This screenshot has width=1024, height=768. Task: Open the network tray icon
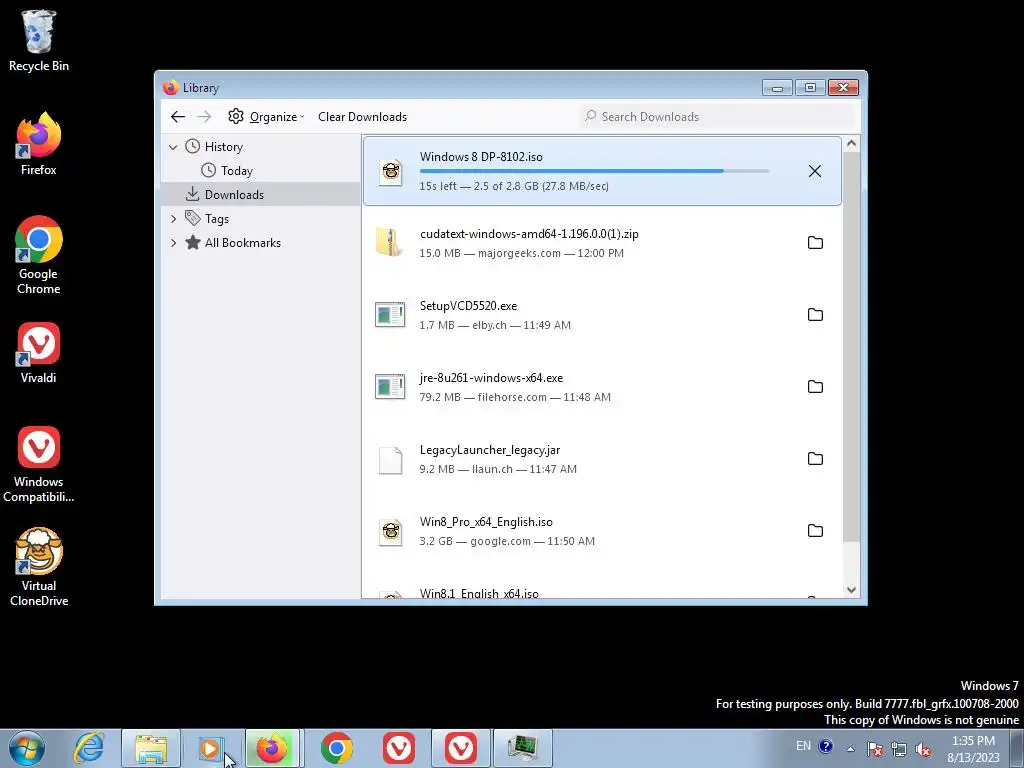(x=899, y=749)
